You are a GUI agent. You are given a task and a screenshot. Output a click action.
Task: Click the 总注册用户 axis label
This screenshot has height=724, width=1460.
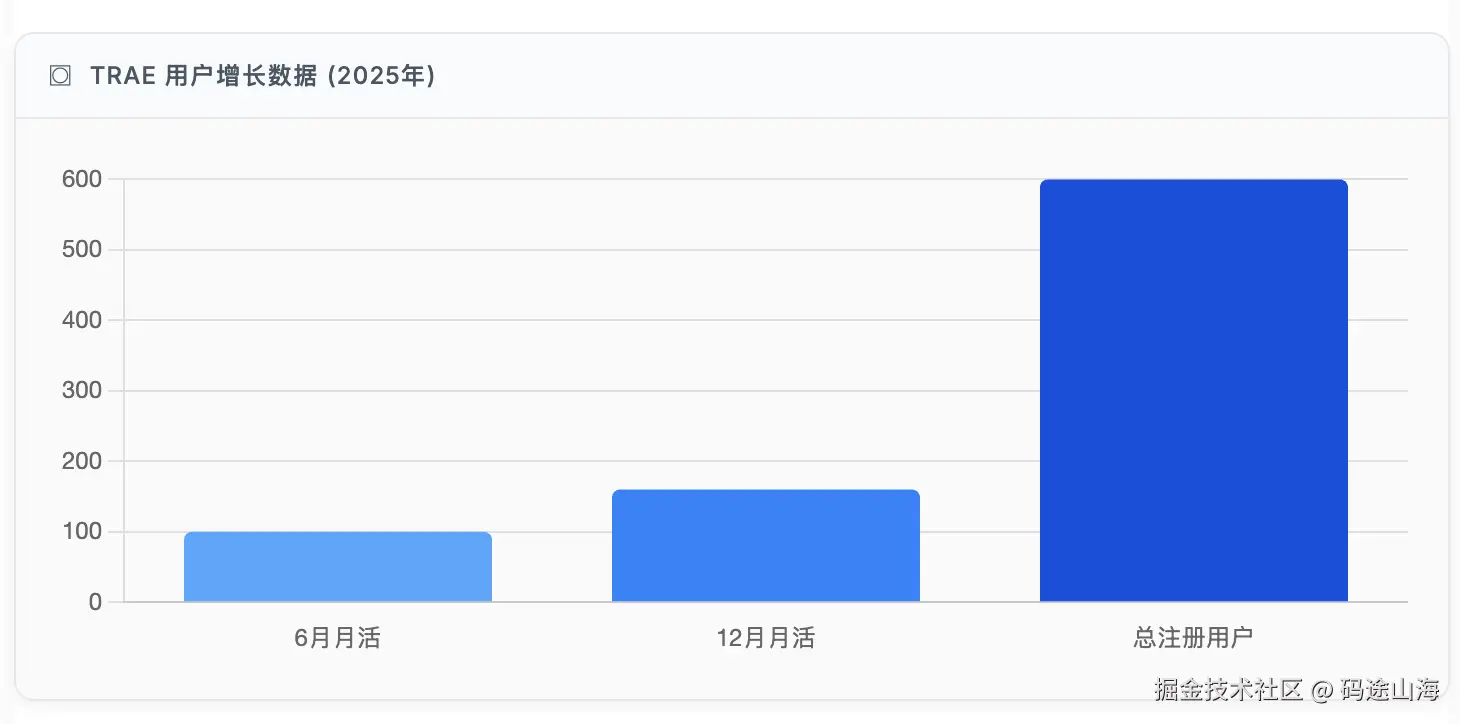pyautogui.click(x=1193, y=639)
